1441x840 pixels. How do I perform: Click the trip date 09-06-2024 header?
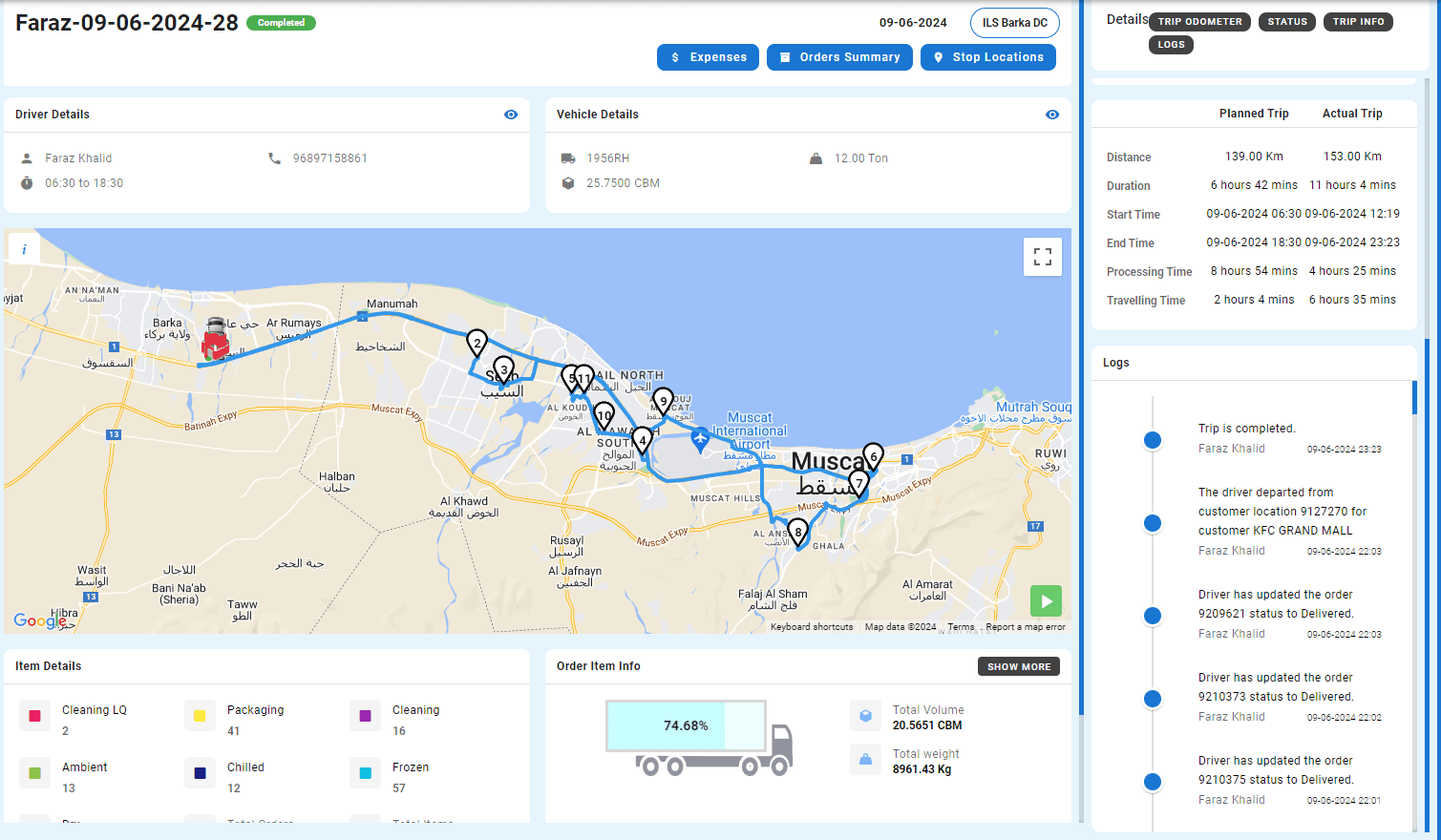click(913, 23)
